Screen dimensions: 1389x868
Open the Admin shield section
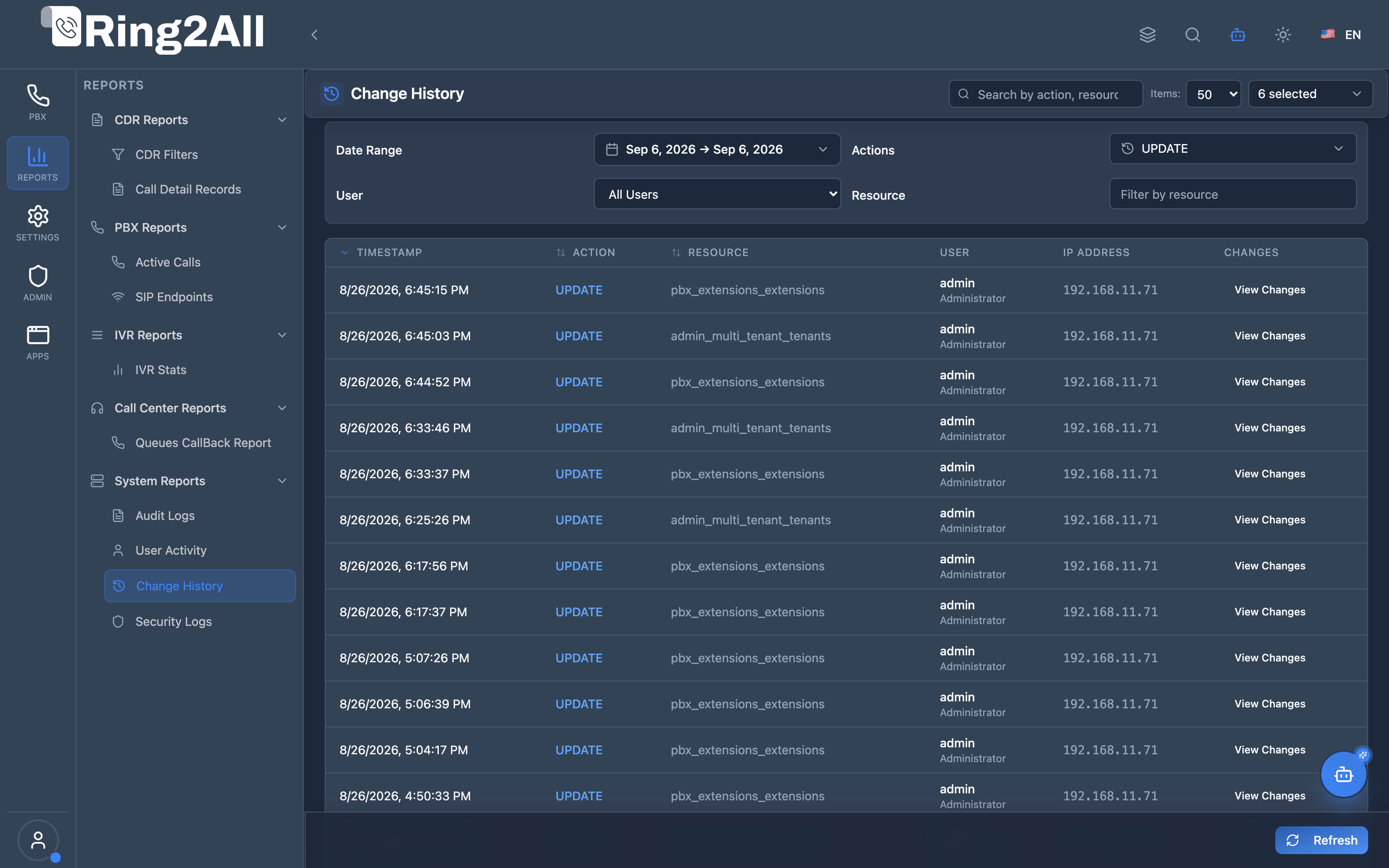tap(37, 283)
